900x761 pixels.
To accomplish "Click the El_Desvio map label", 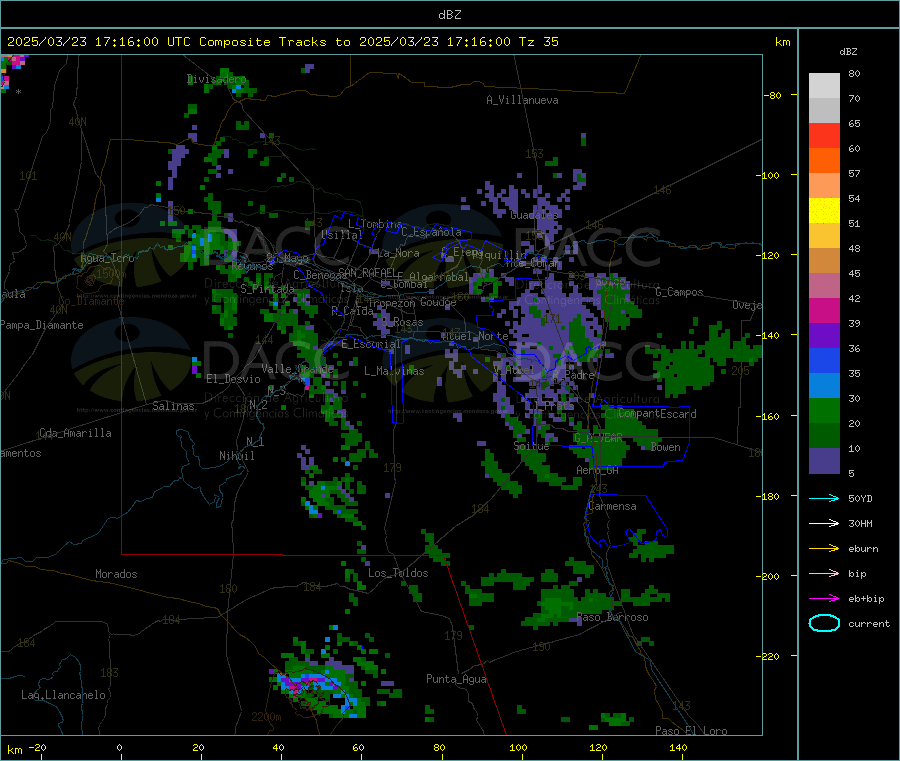I will (x=233, y=379).
